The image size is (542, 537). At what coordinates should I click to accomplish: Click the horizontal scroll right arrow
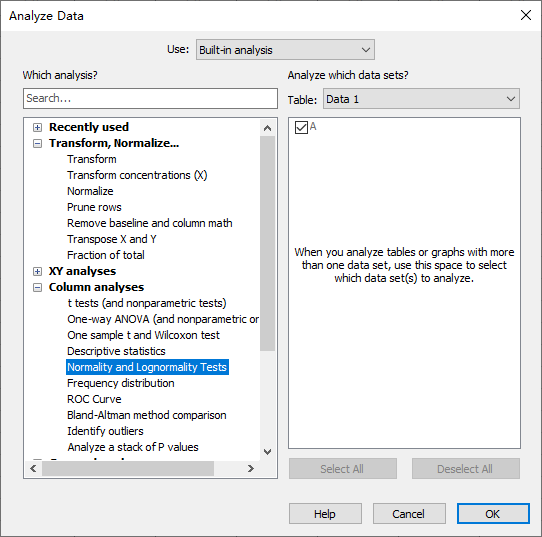point(251,469)
